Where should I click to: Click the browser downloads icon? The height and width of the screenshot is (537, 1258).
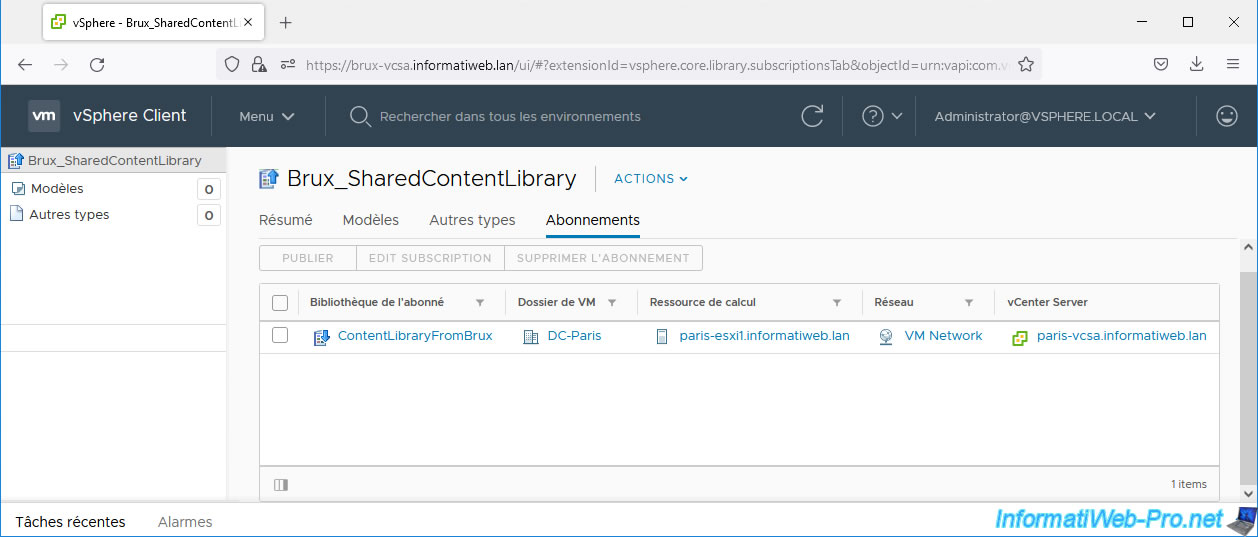pos(1196,64)
